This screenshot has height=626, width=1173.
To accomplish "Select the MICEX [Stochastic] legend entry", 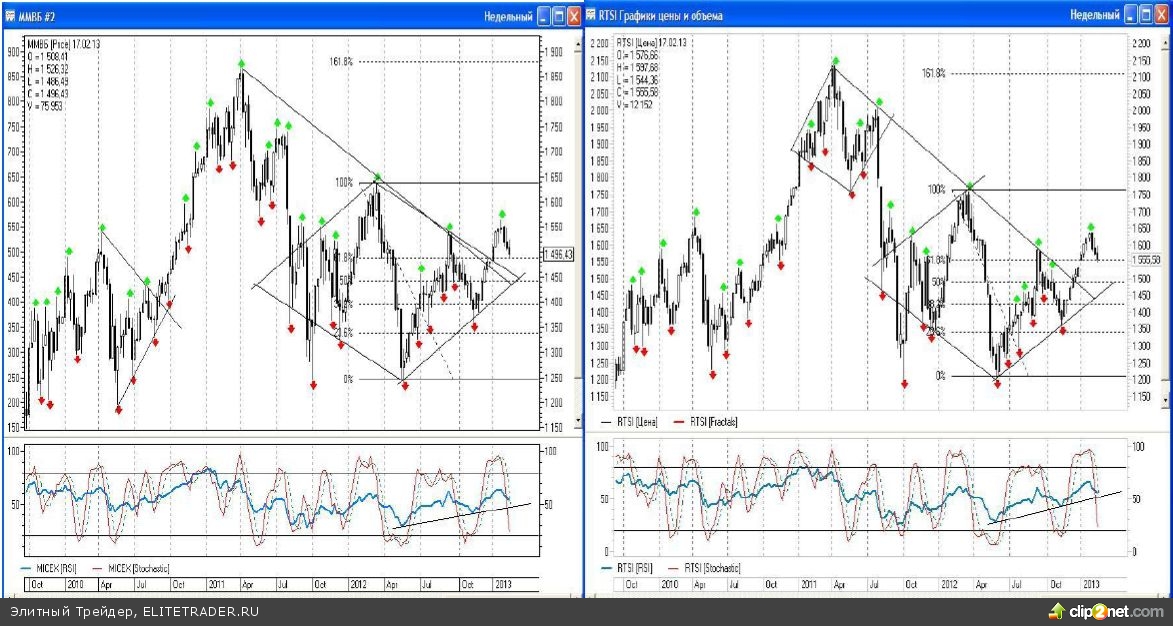I will [135, 568].
